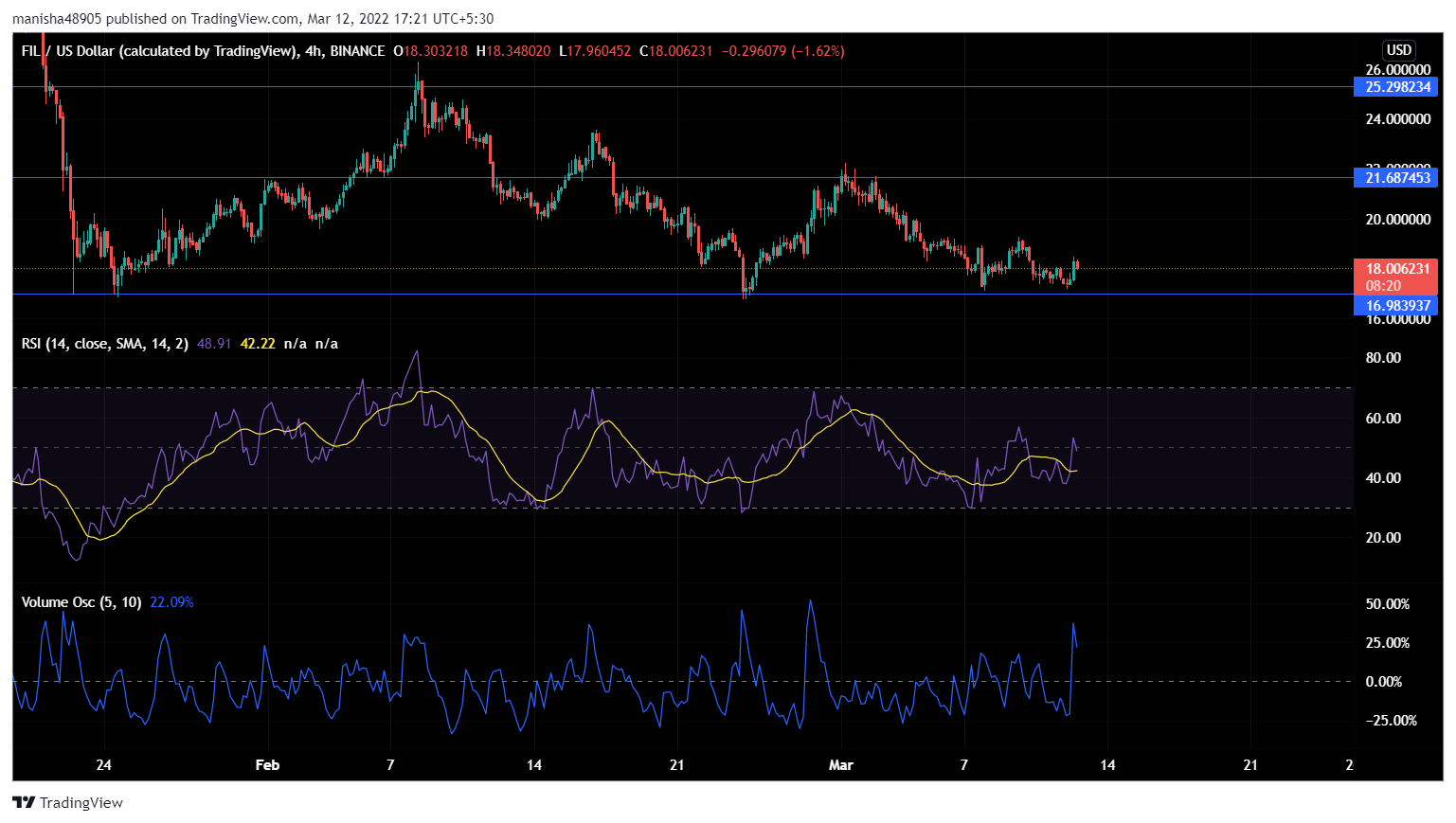The image size is (1456, 823).
Task: Select the red 18.006231 current price tag
Action: pos(1396,269)
